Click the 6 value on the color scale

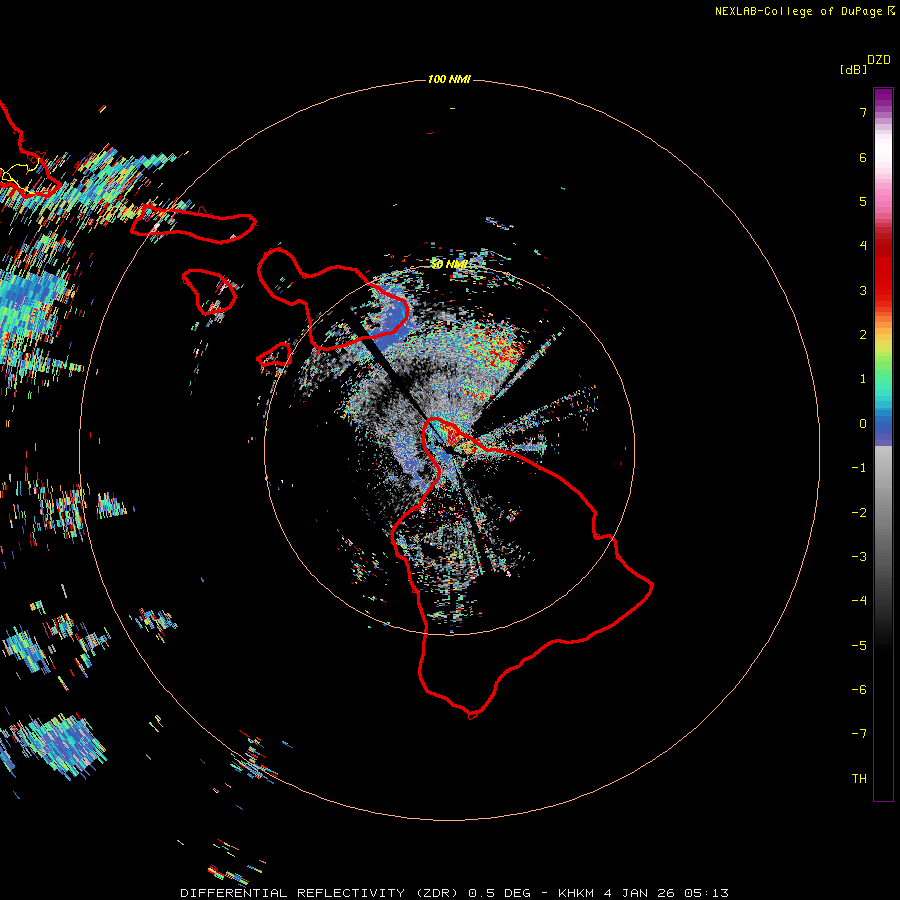tap(863, 157)
